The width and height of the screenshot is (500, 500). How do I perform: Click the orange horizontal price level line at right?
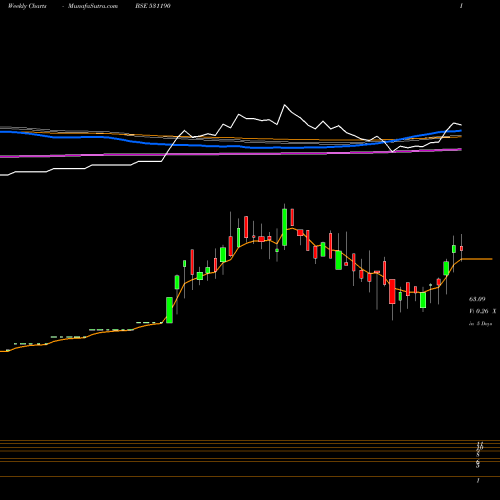click(477, 259)
